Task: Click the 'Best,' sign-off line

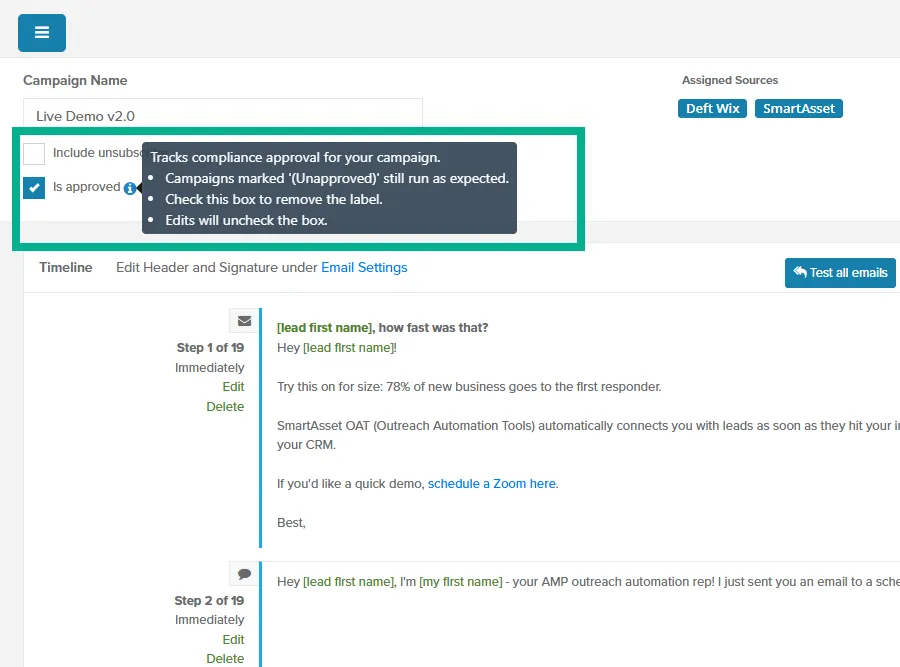Action: click(291, 523)
